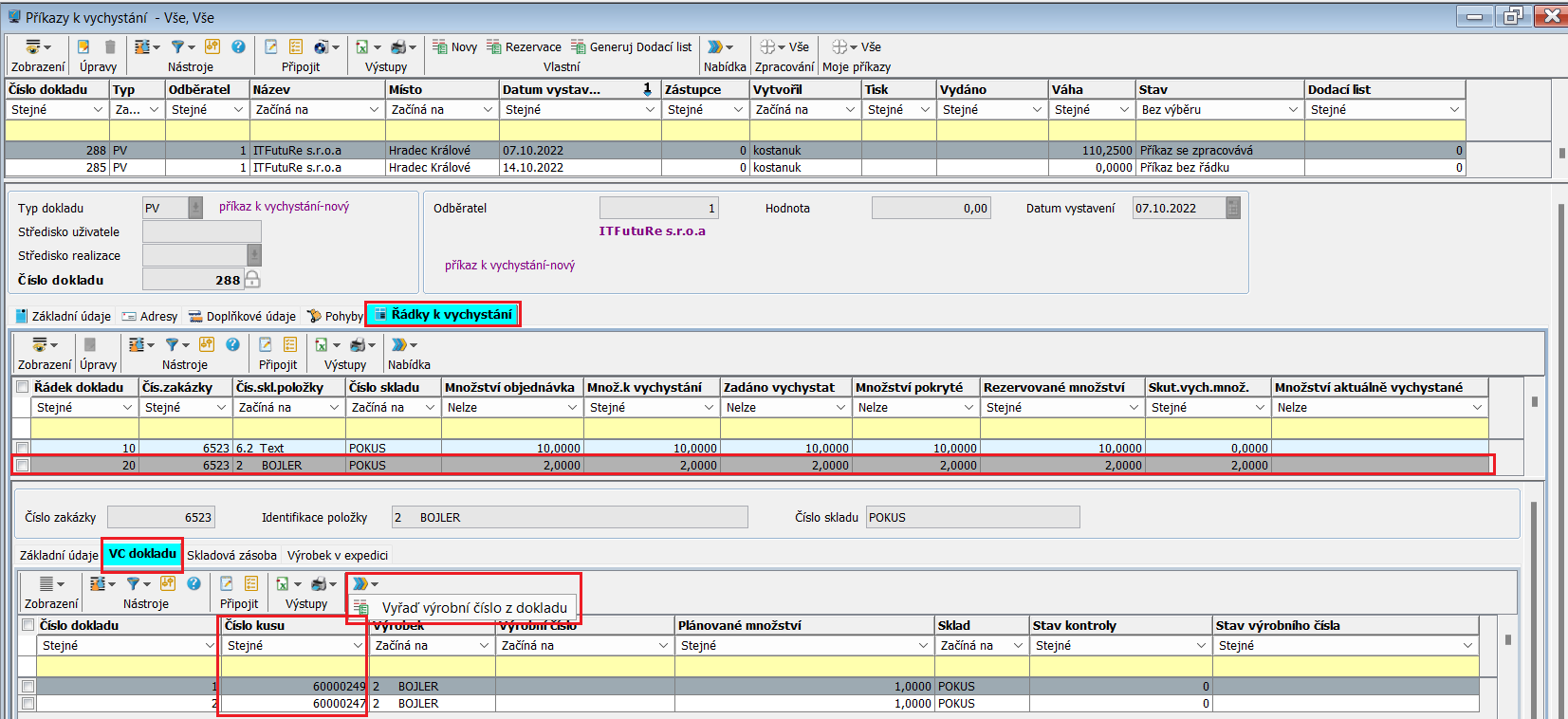Viewport: 1568px width, 719px height.
Task: Click the lock icon next to Číslo dokladu 288
Action: click(252, 279)
